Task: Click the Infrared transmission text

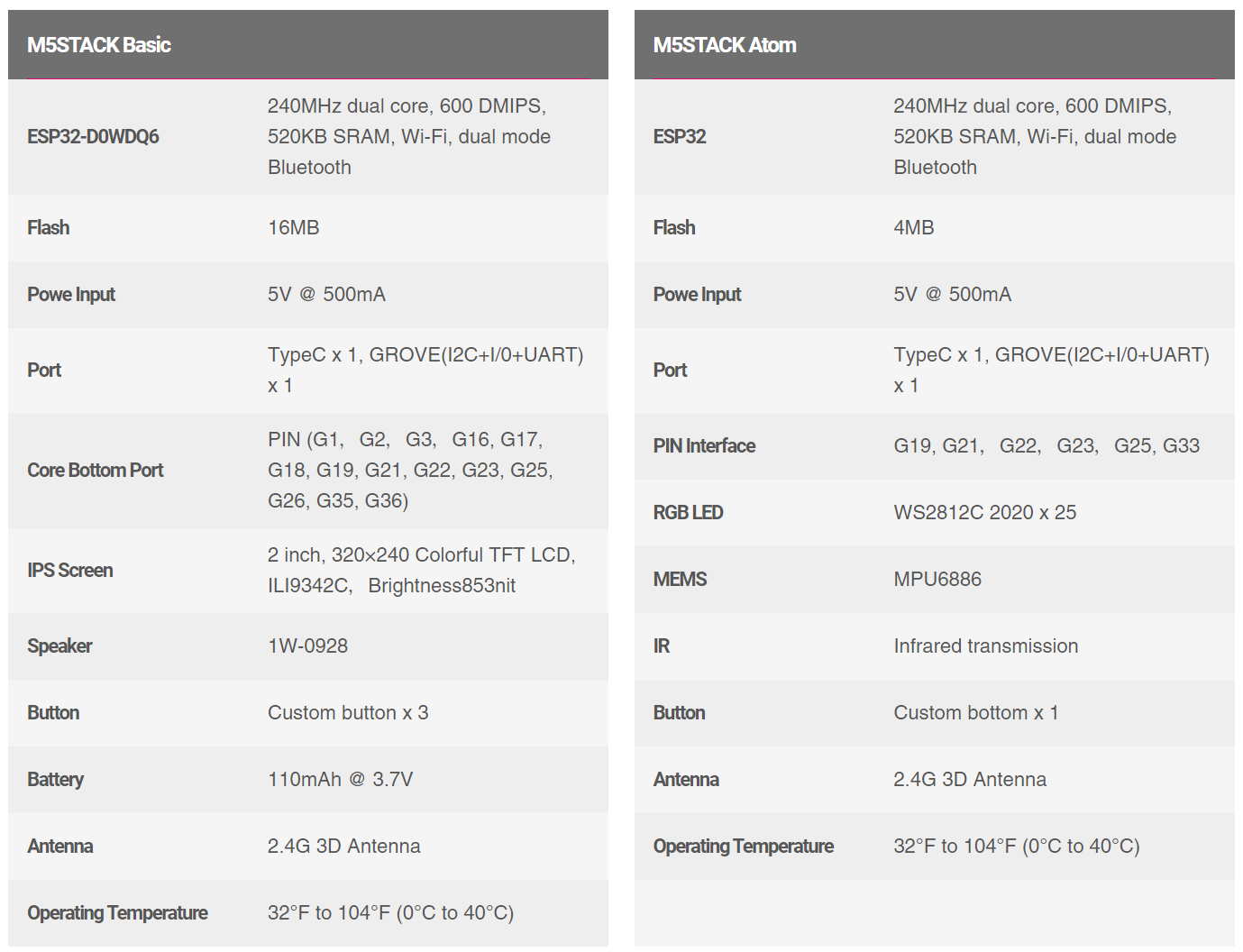Action: tap(985, 646)
